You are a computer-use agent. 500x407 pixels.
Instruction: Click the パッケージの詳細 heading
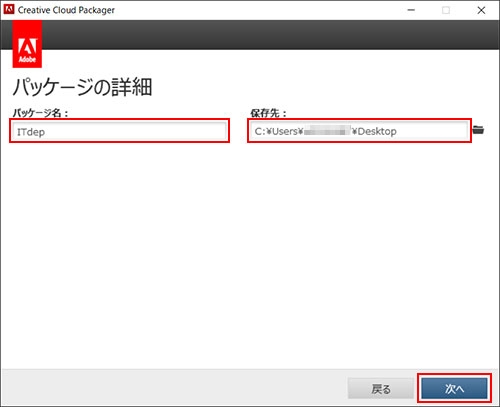(82, 87)
